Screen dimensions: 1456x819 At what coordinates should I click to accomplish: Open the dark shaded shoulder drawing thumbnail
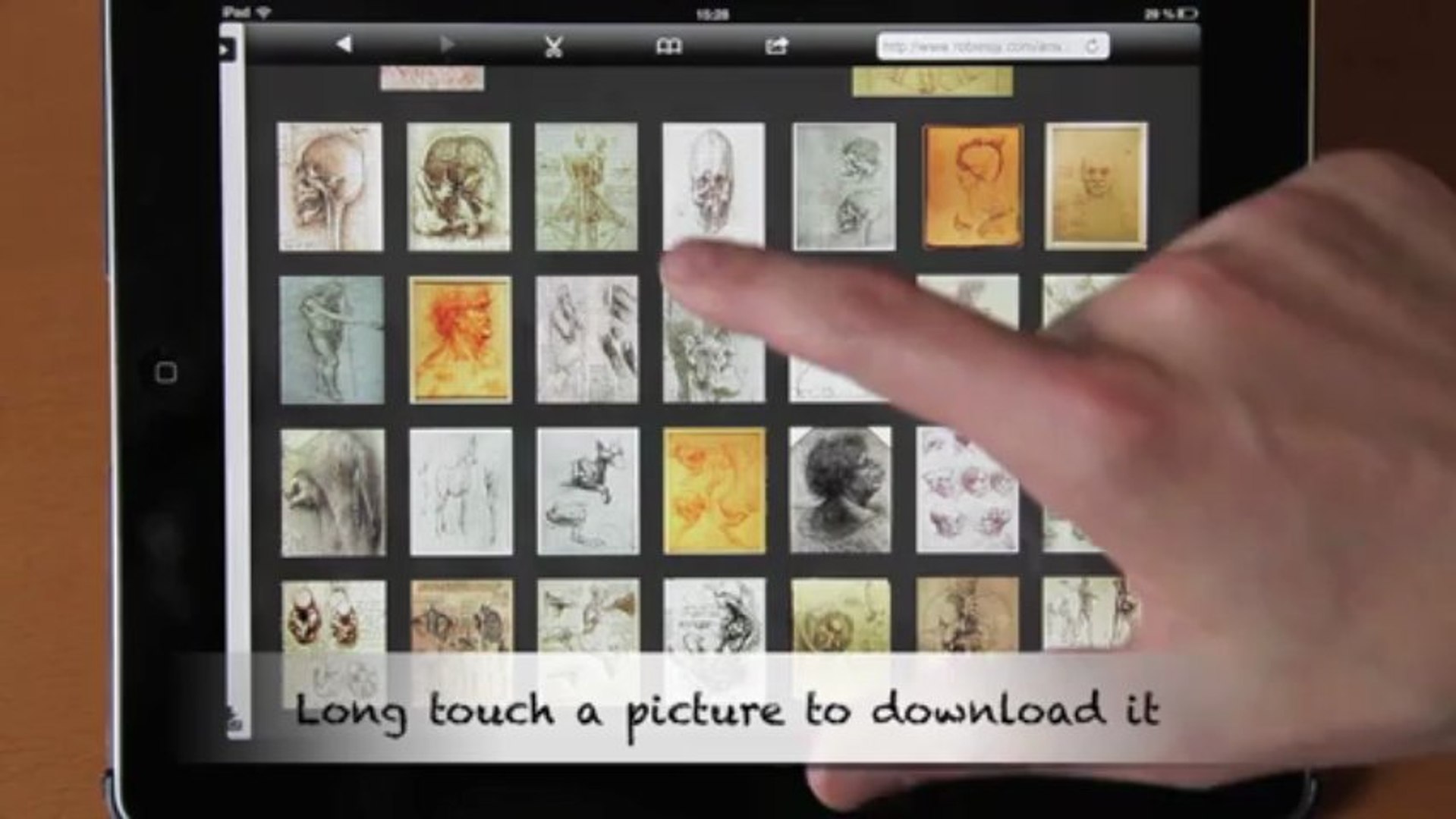point(333,493)
